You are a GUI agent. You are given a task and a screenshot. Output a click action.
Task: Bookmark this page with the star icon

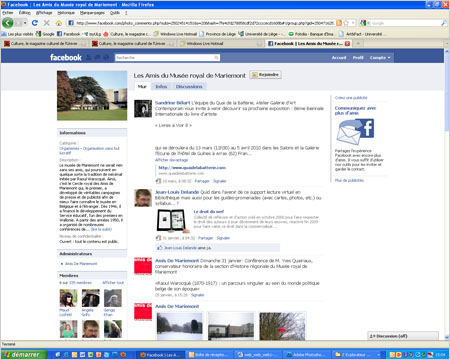click(x=346, y=23)
